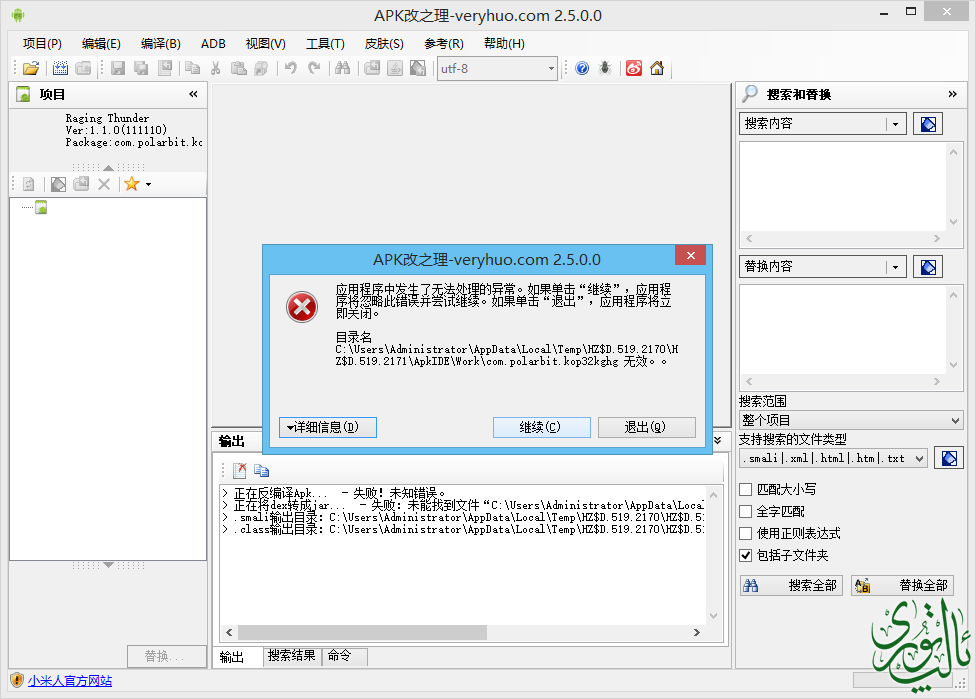The width and height of the screenshot is (976, 699).
Task: Click copy output icon in output panel
Action: pos(261,471)
